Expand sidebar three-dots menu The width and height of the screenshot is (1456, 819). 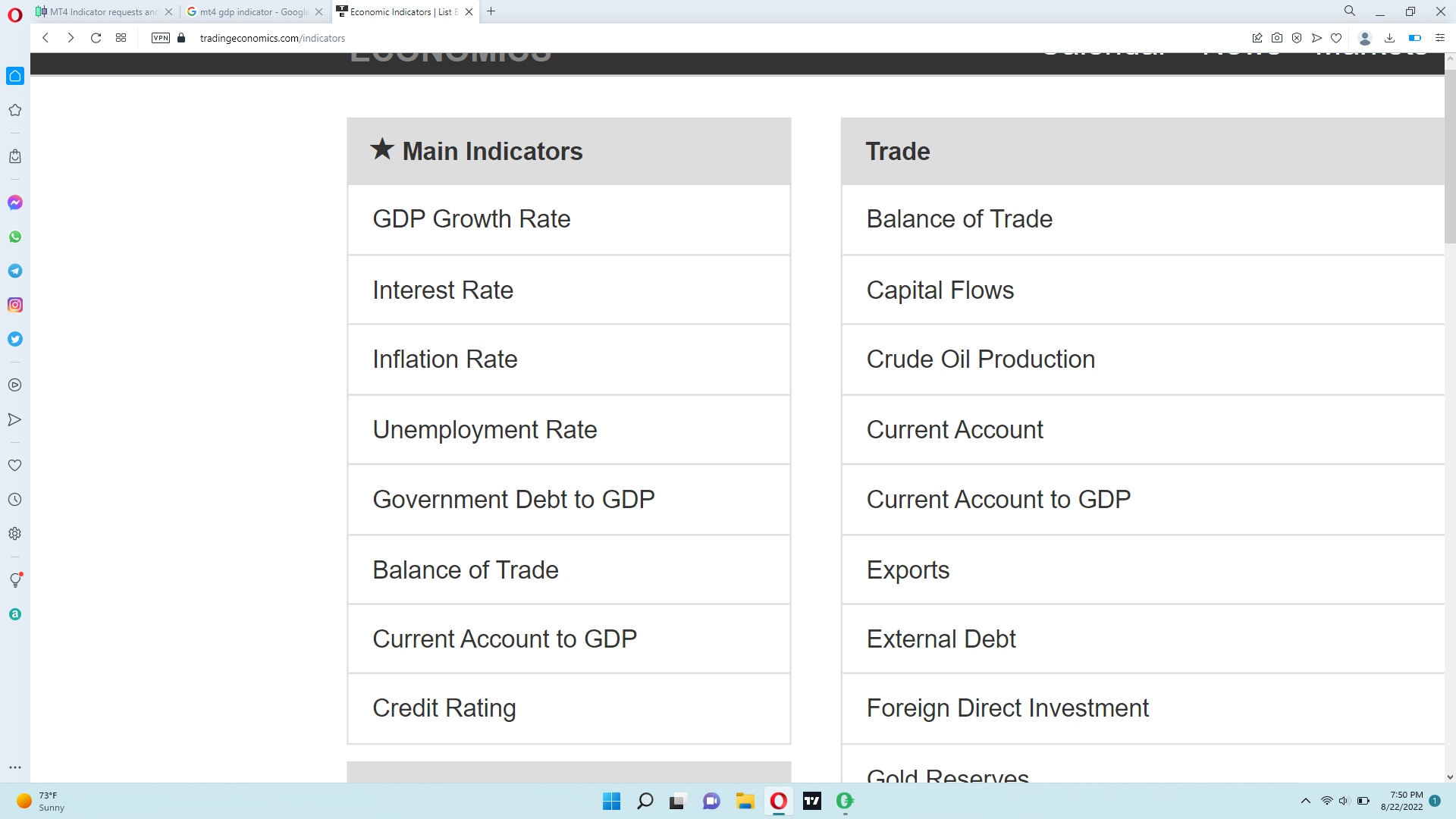coord(15,767)
